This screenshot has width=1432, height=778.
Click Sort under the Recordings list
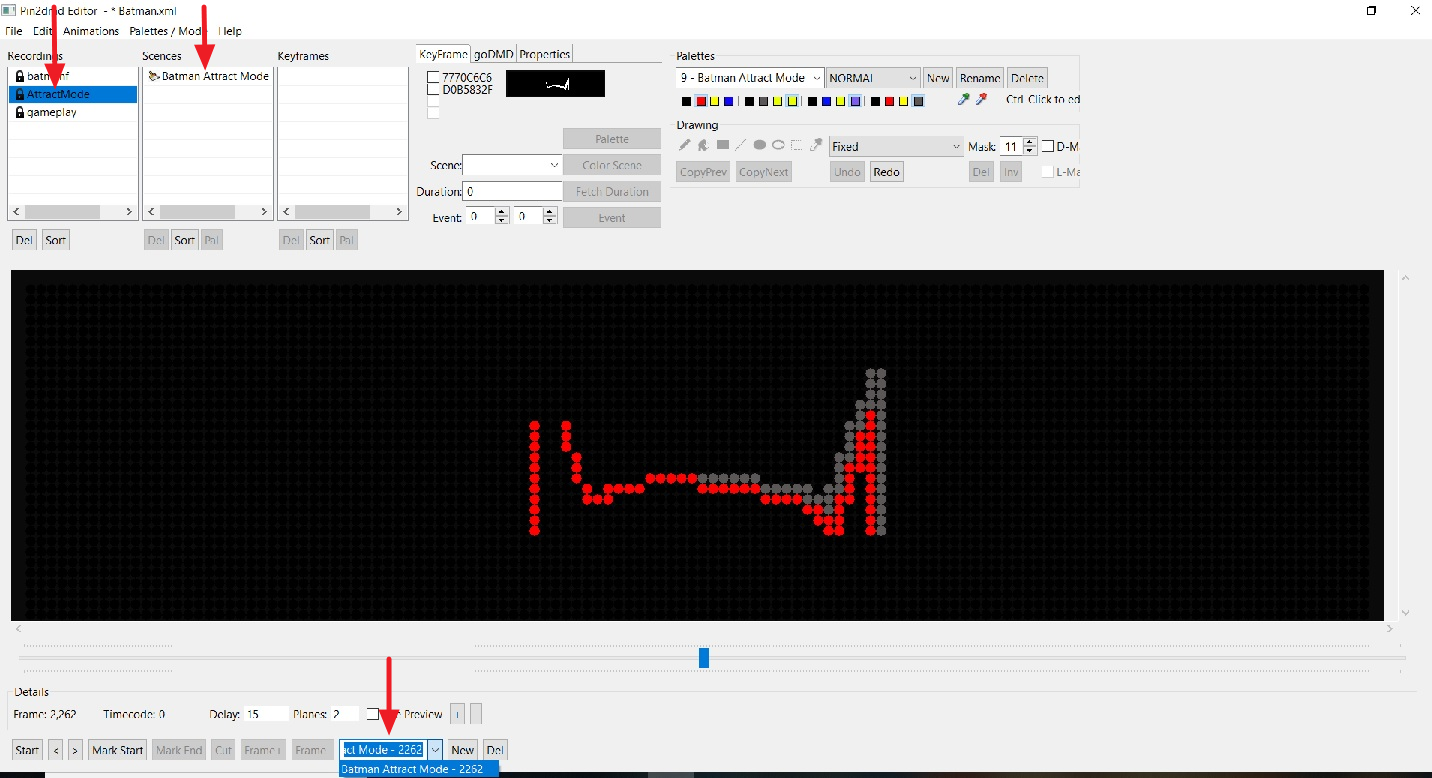(x=56, y=240)
